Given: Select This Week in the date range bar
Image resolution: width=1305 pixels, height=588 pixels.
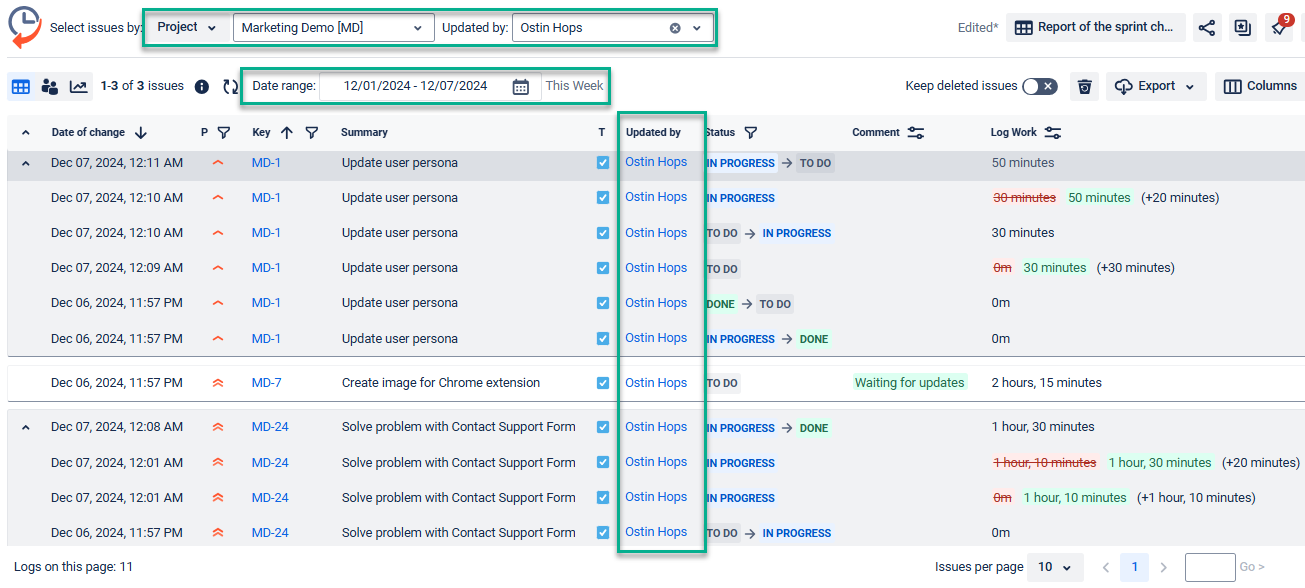Looking at the screenshot, I should coord(574,87).
